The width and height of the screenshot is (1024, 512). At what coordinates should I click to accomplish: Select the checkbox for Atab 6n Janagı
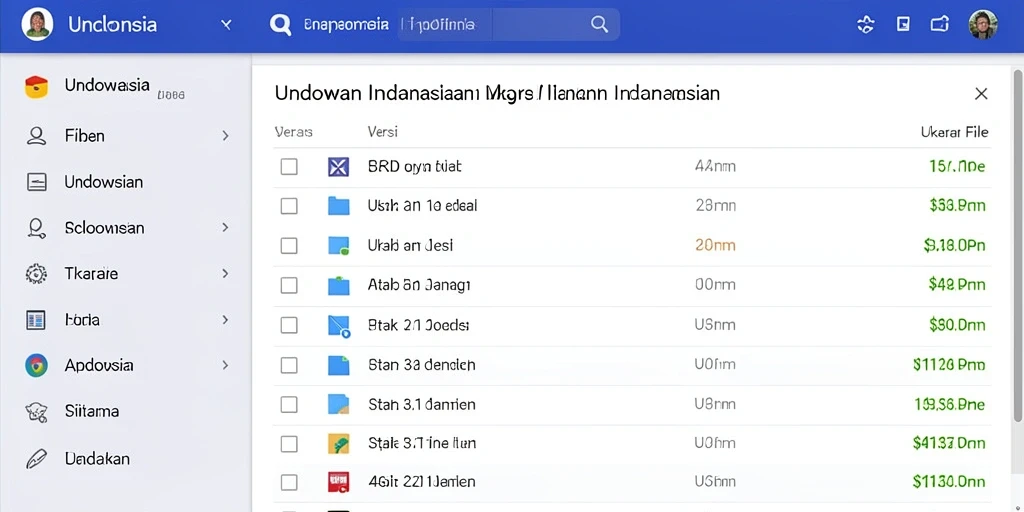[x=289, y=285]
